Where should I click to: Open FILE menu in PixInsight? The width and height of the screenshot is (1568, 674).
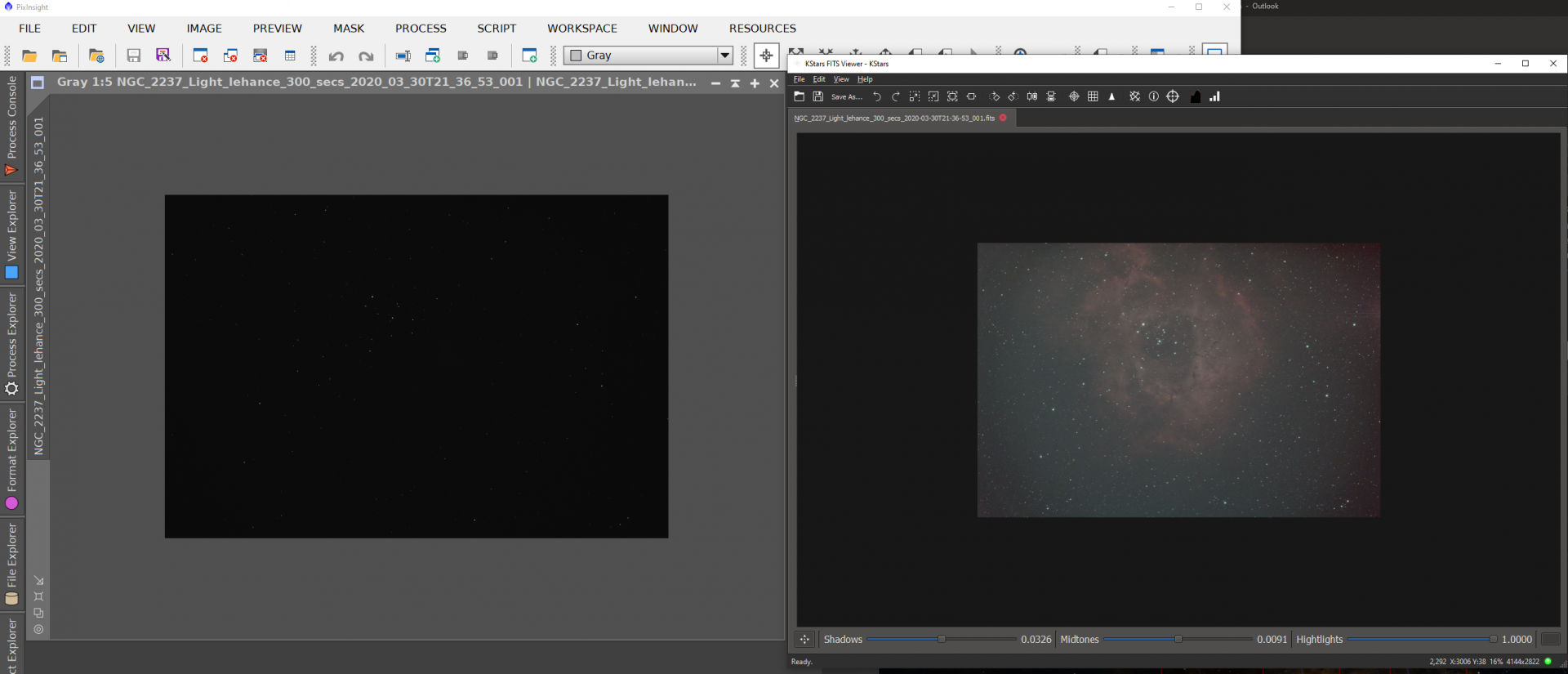[x=29, y=28]
